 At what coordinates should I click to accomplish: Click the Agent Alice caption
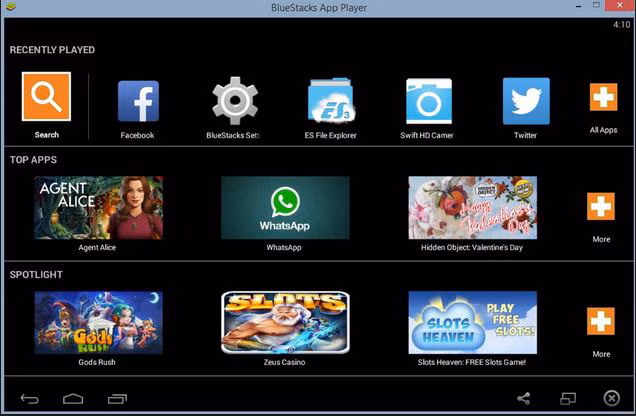(x=97, y=247)
